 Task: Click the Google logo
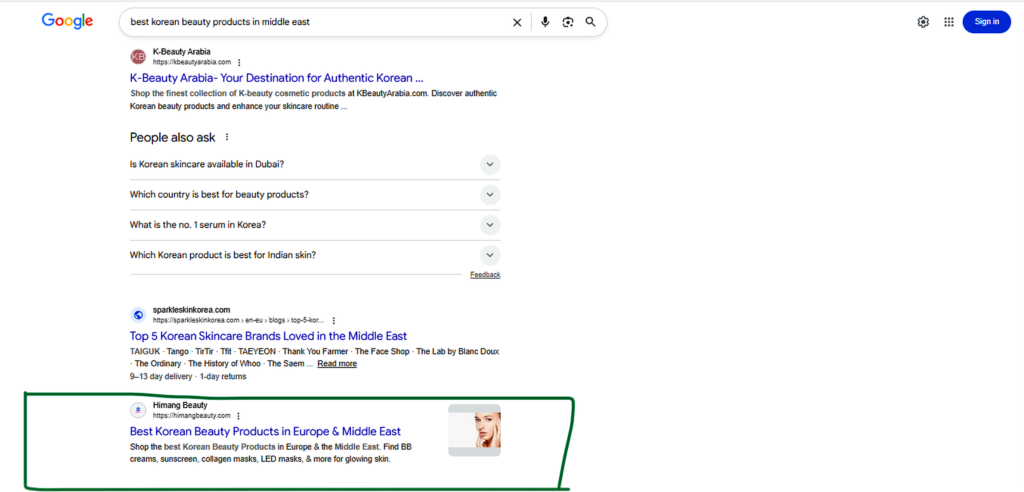tap(67, 21)
